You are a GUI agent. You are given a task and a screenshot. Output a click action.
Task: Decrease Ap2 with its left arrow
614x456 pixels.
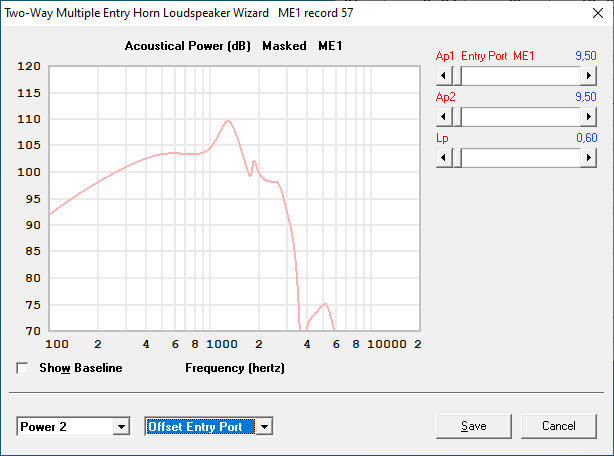[x=444, y=117]
